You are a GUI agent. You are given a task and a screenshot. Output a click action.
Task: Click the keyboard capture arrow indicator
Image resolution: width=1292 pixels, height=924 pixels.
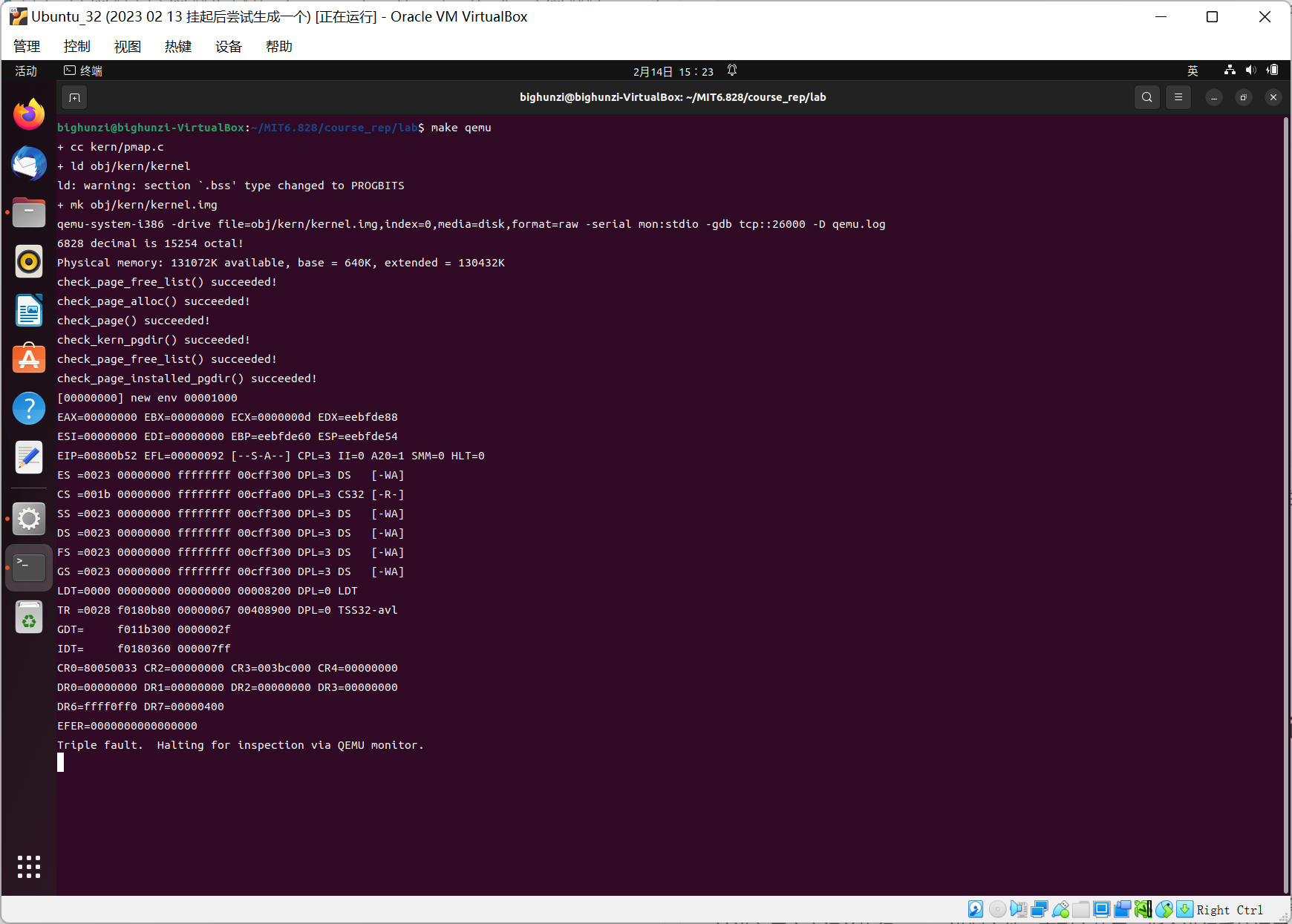1185,909
